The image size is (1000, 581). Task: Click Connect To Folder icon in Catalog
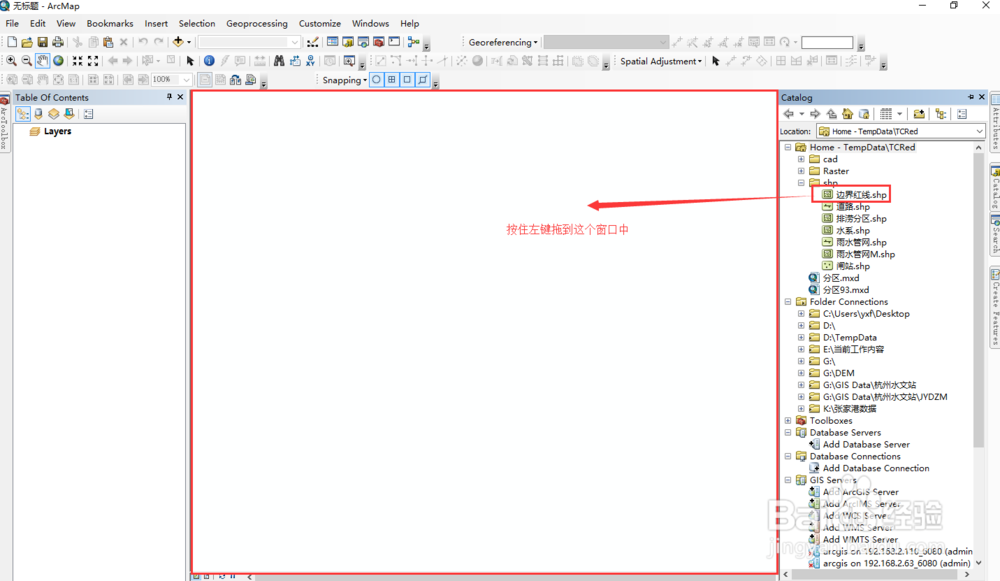click(x=919, y=114)
